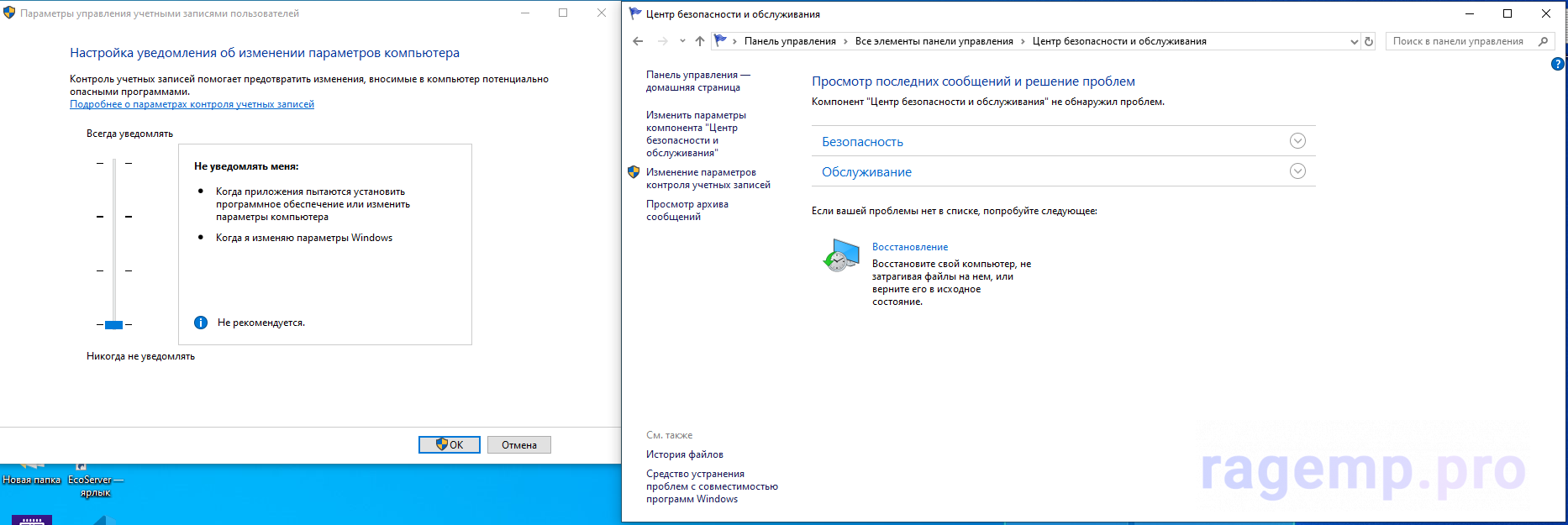The image size is (1568, 525).
Task: Click the top notch of the UAC slider
Action: click(x=114, y=163)
